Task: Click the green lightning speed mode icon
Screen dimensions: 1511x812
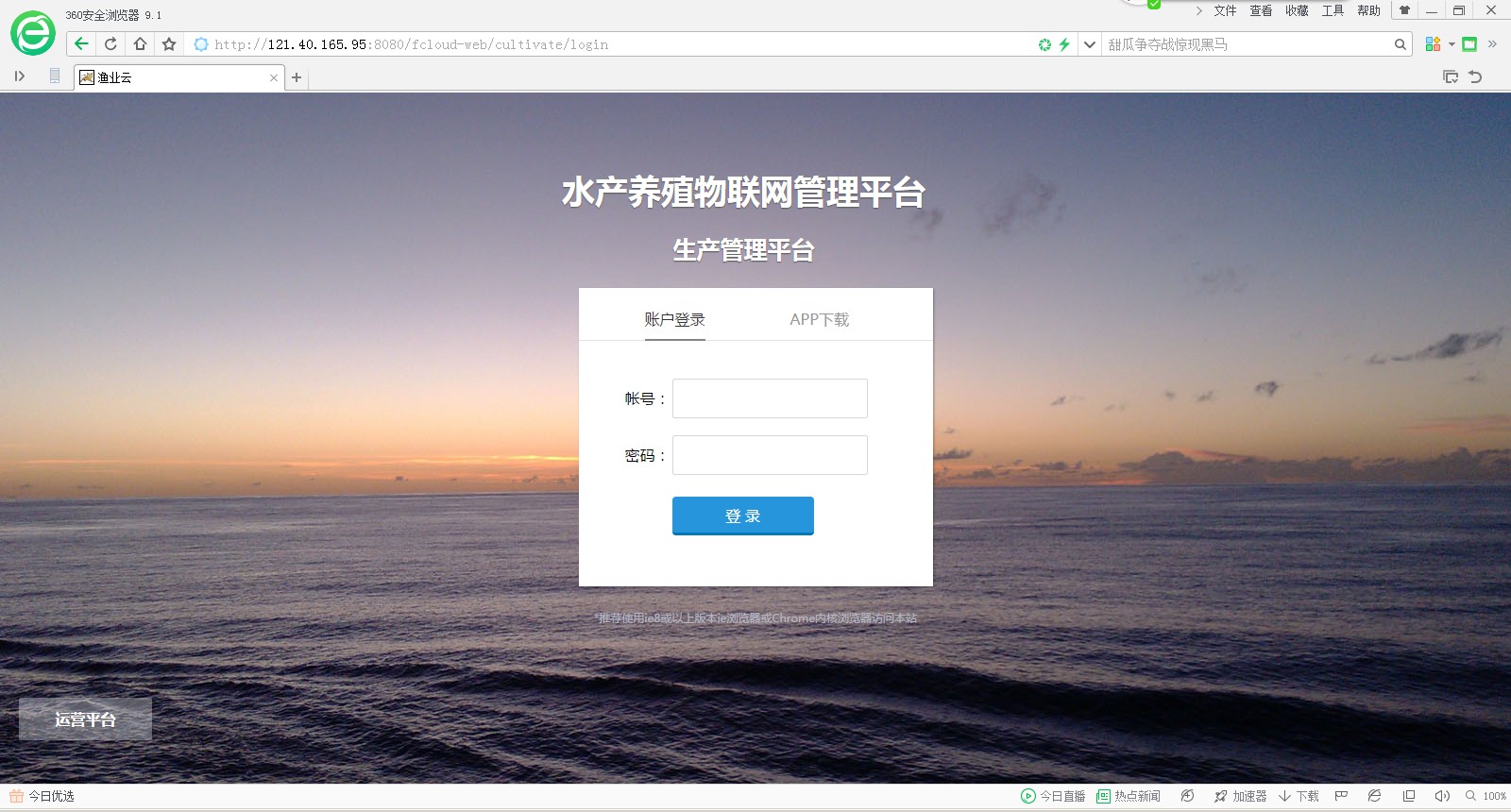Action: 1064,44
